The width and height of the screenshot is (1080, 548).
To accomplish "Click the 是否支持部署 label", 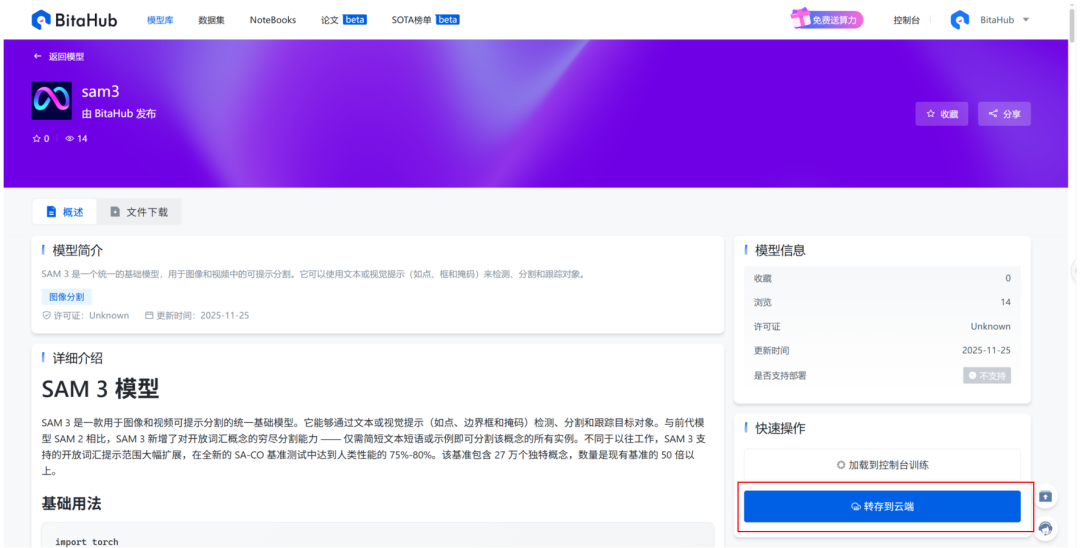I will tap(780, 375).
